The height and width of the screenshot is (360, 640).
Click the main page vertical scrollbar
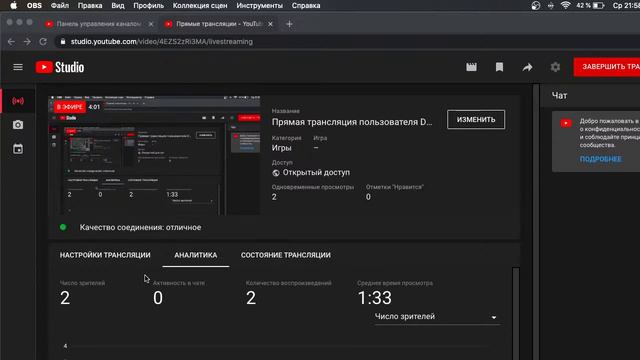[x=536, y=222]
